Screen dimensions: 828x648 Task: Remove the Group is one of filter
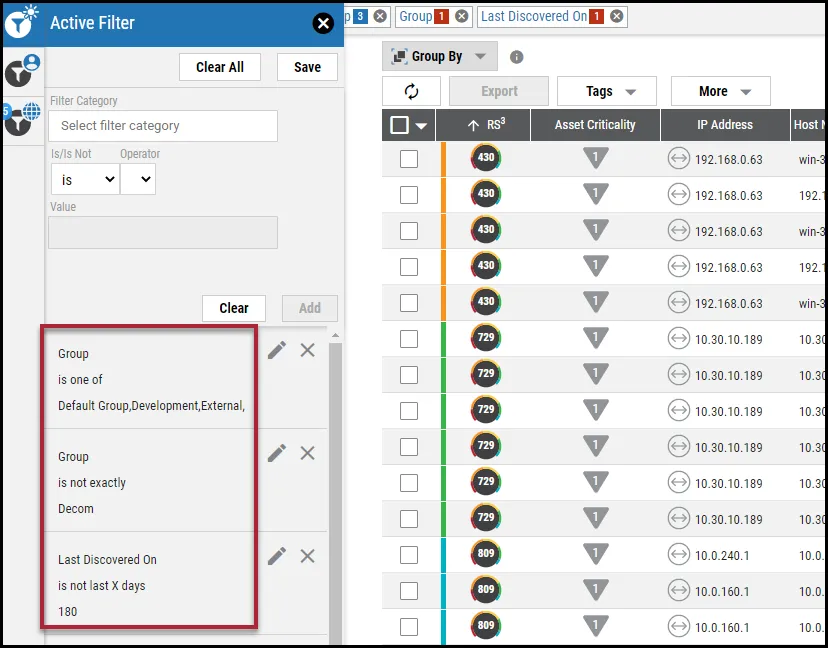pyautogui.click(x=307, y=350)
